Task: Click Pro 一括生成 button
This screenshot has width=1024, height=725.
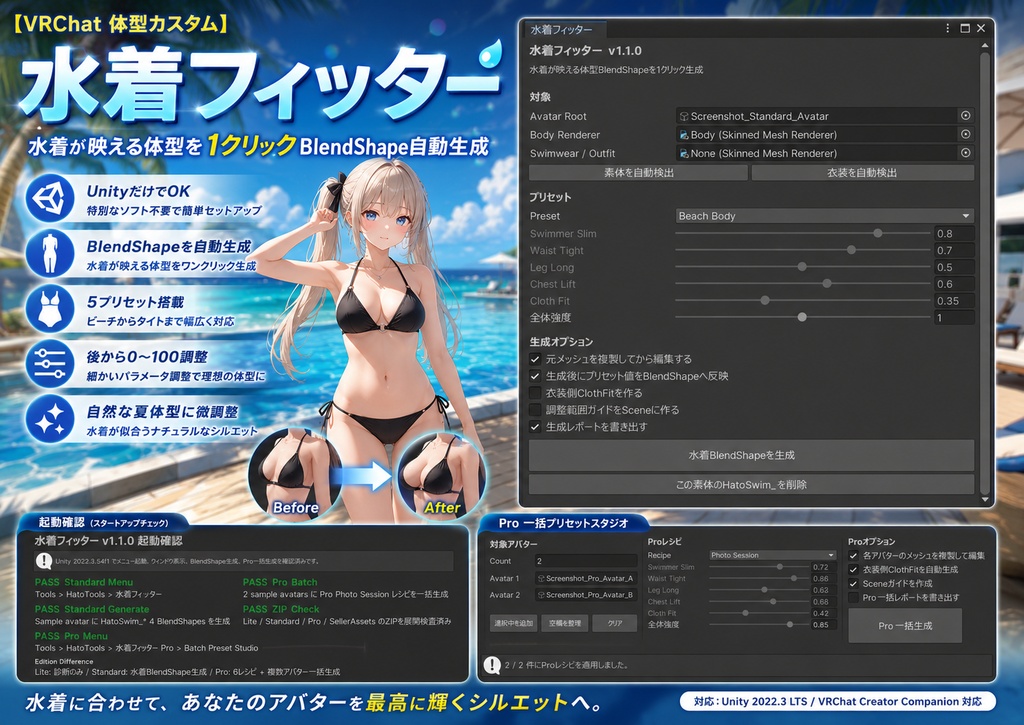Action: pyautogui.click(x=904, y=626)
